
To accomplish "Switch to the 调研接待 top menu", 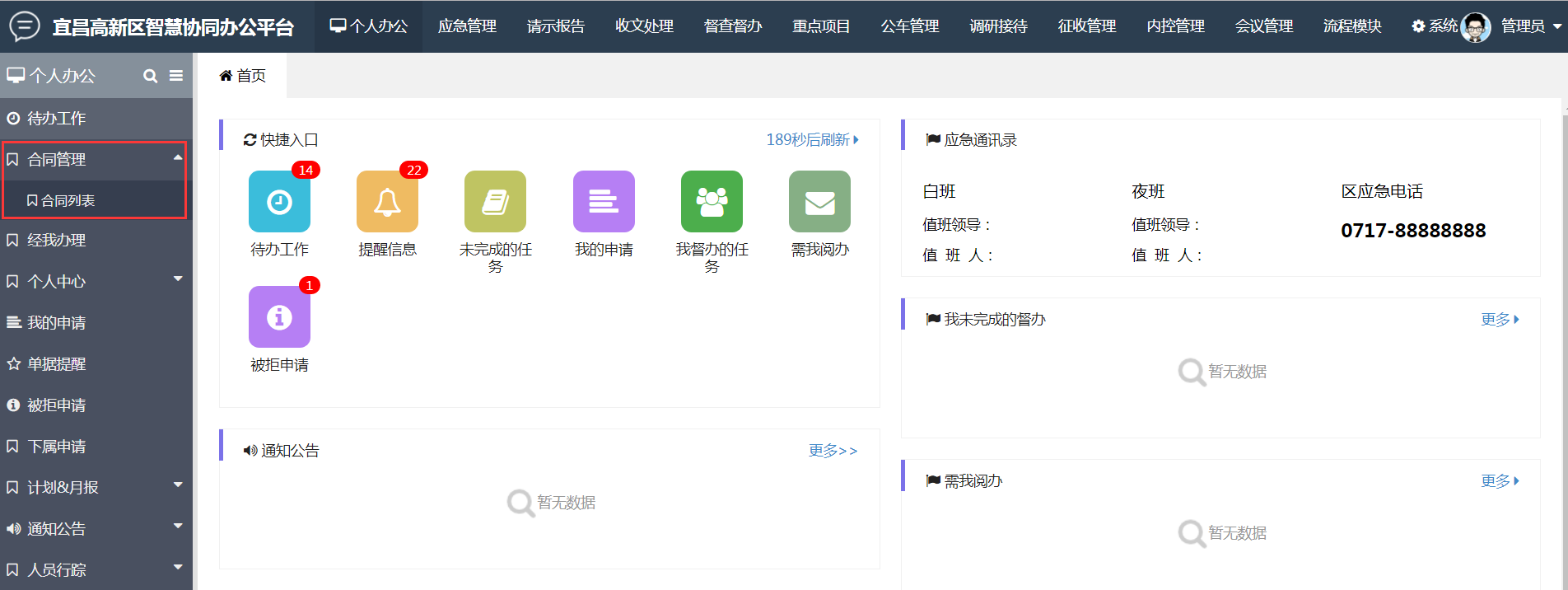I will coord(998,26).
